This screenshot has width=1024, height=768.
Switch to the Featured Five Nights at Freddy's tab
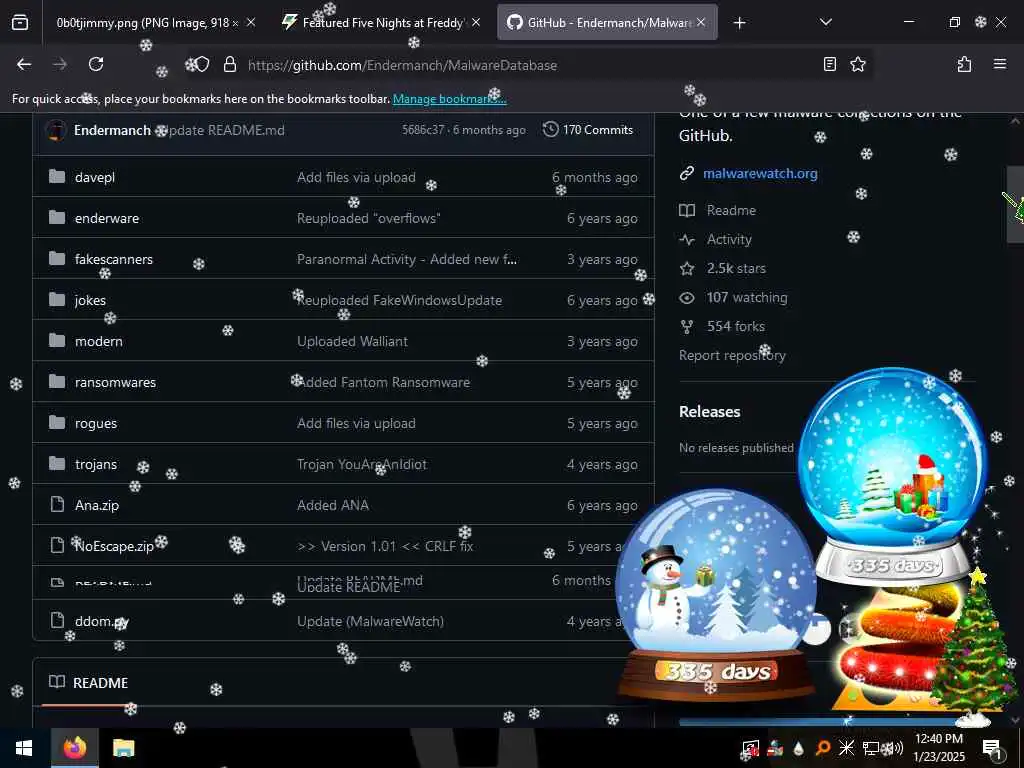382,23
